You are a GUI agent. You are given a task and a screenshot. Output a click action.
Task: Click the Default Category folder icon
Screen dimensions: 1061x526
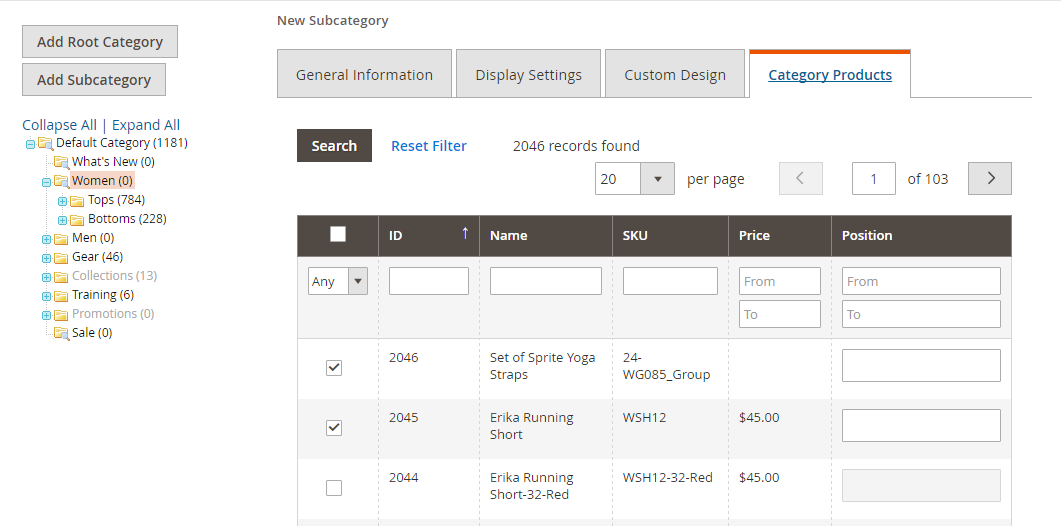pyautogui.click(x=45, y=143)
